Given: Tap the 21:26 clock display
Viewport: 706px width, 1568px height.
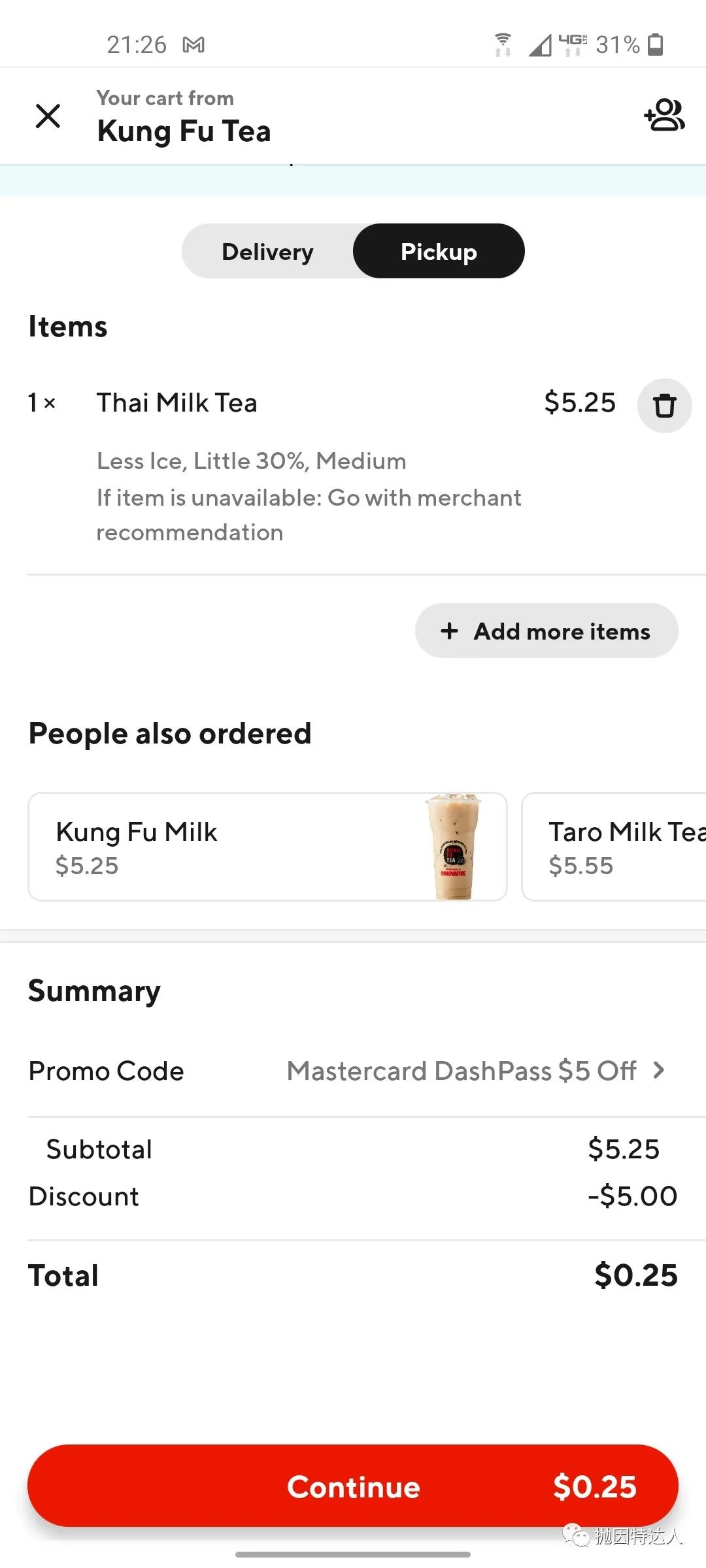Looking at the screenshot, I should click(x=137, y=44).
